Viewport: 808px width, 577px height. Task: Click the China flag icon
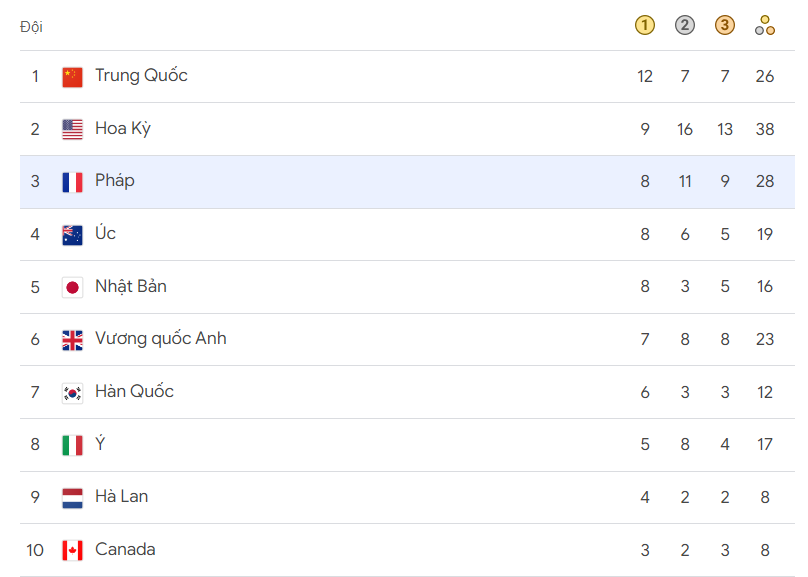click(72, 77)
